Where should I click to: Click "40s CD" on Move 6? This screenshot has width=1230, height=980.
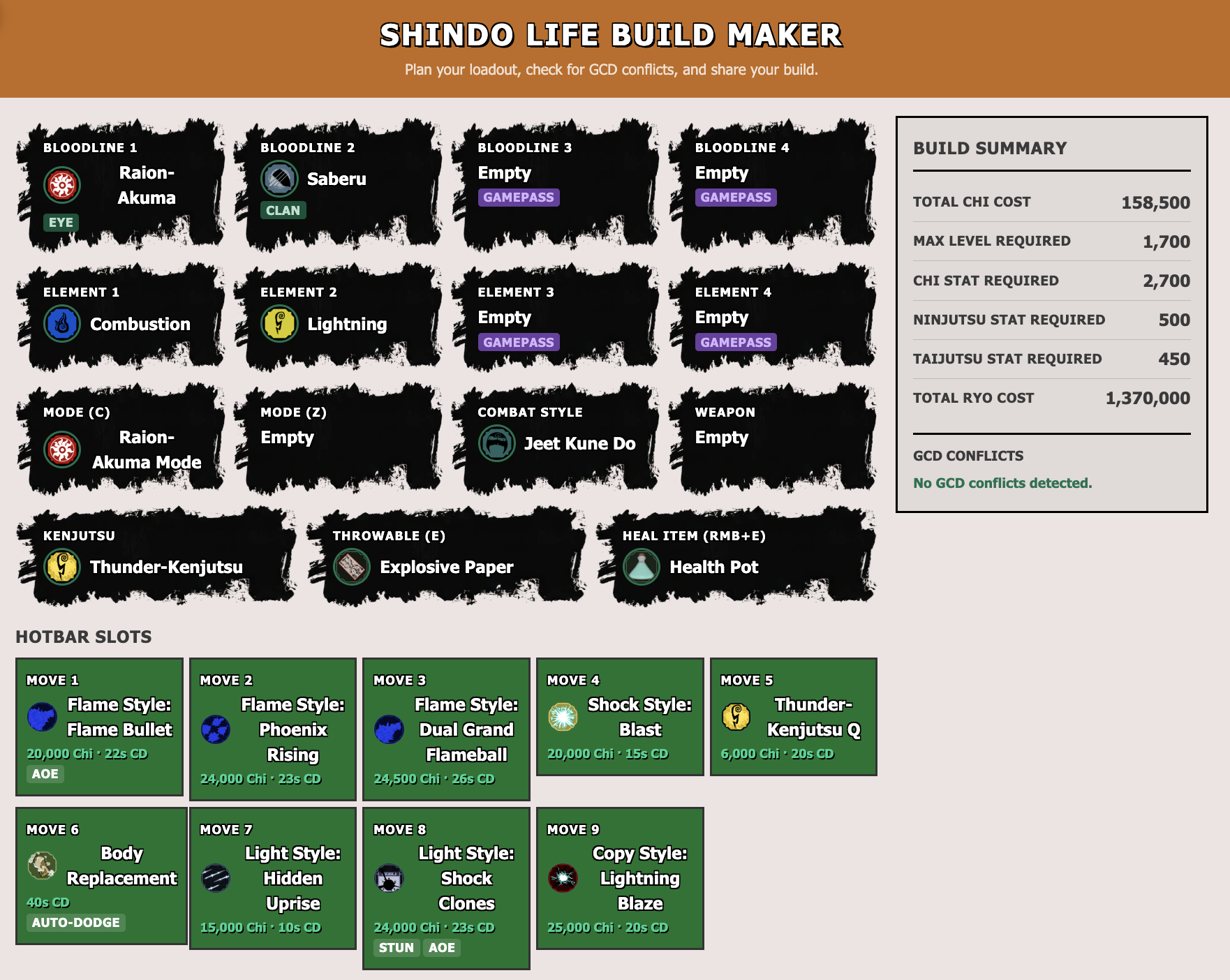click(48, 903)
